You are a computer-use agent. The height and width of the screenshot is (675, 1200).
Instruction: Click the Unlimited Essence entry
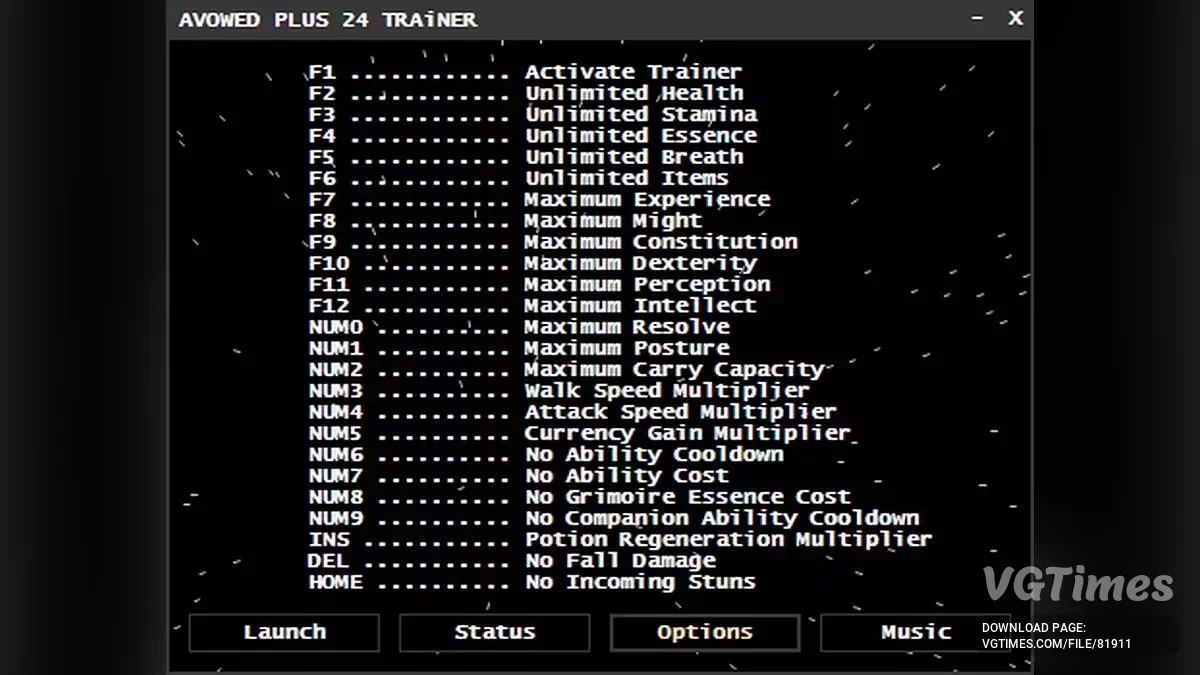pyautogui.click(x=641, y=135)
